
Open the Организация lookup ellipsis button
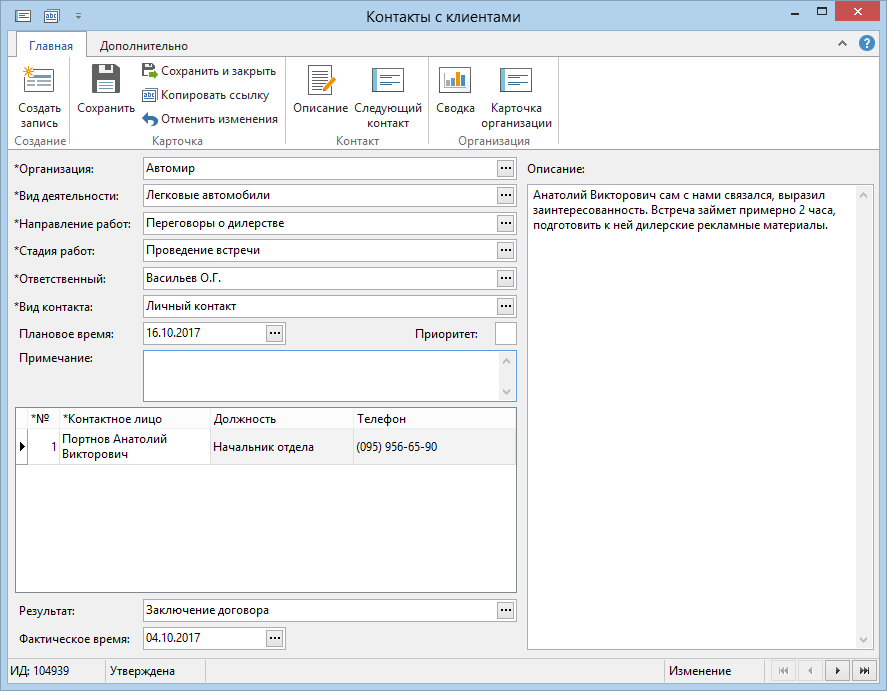(x=505, y=168)
